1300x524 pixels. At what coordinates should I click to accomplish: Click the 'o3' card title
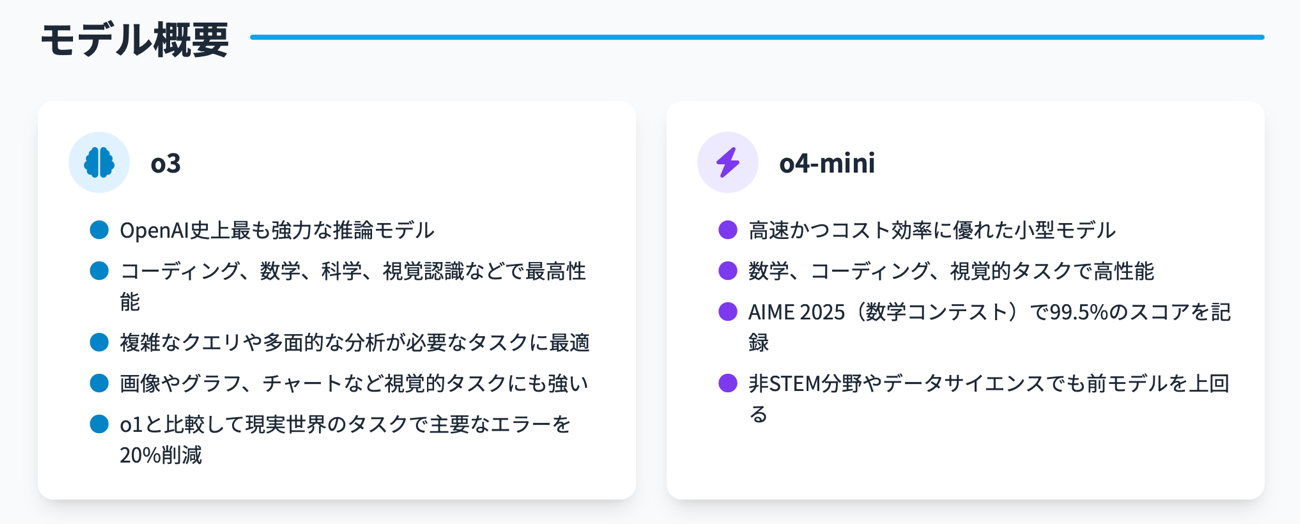point(165,162)
